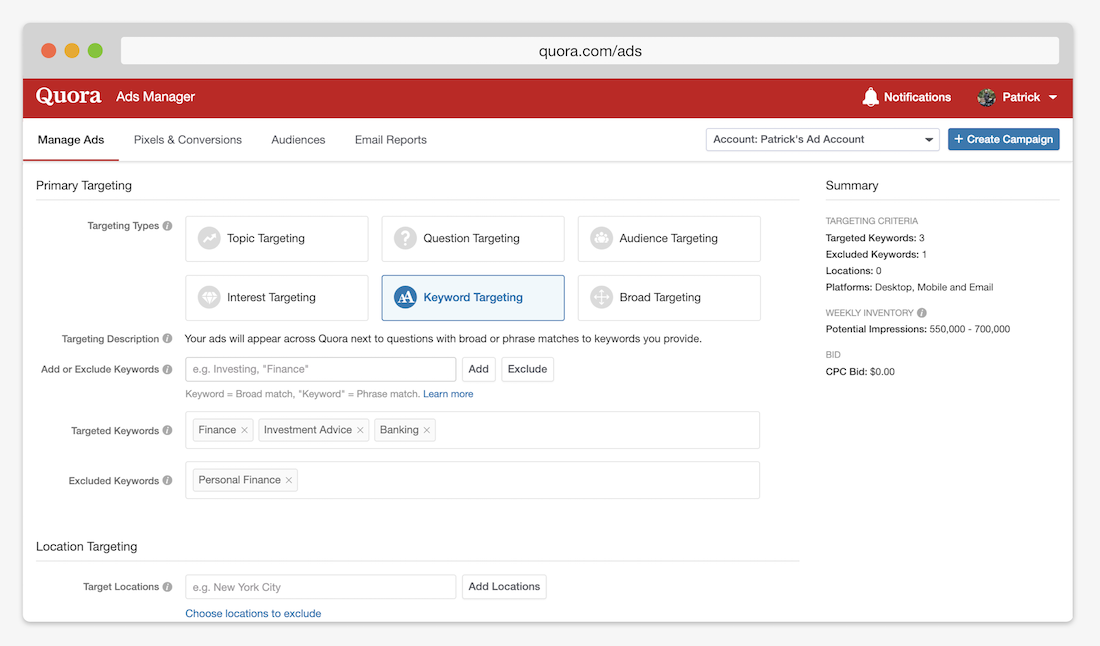Open the Audiences tab
Screen dimensions: 1100x646
click(x=298, y=140)
